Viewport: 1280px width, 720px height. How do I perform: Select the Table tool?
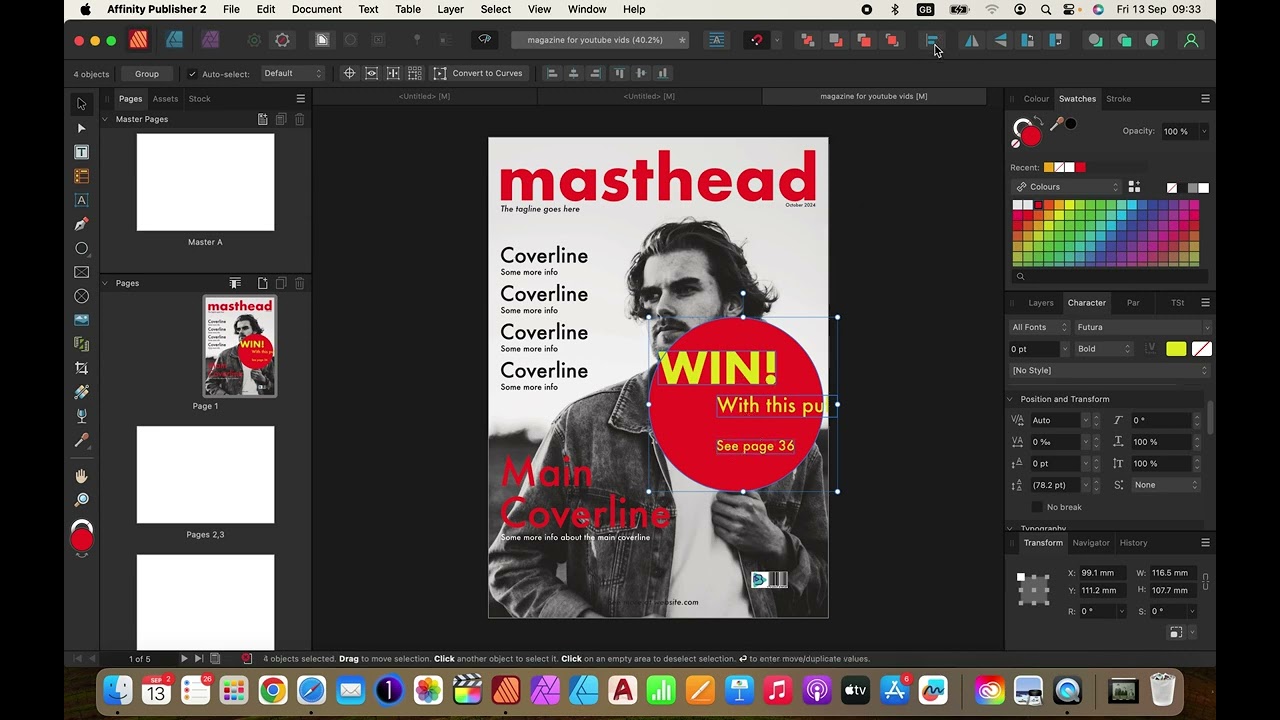(82, 176)
